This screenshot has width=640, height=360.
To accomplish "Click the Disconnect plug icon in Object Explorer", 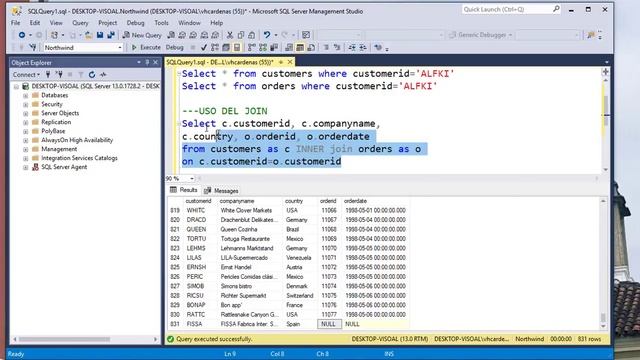I will point(59,75).
